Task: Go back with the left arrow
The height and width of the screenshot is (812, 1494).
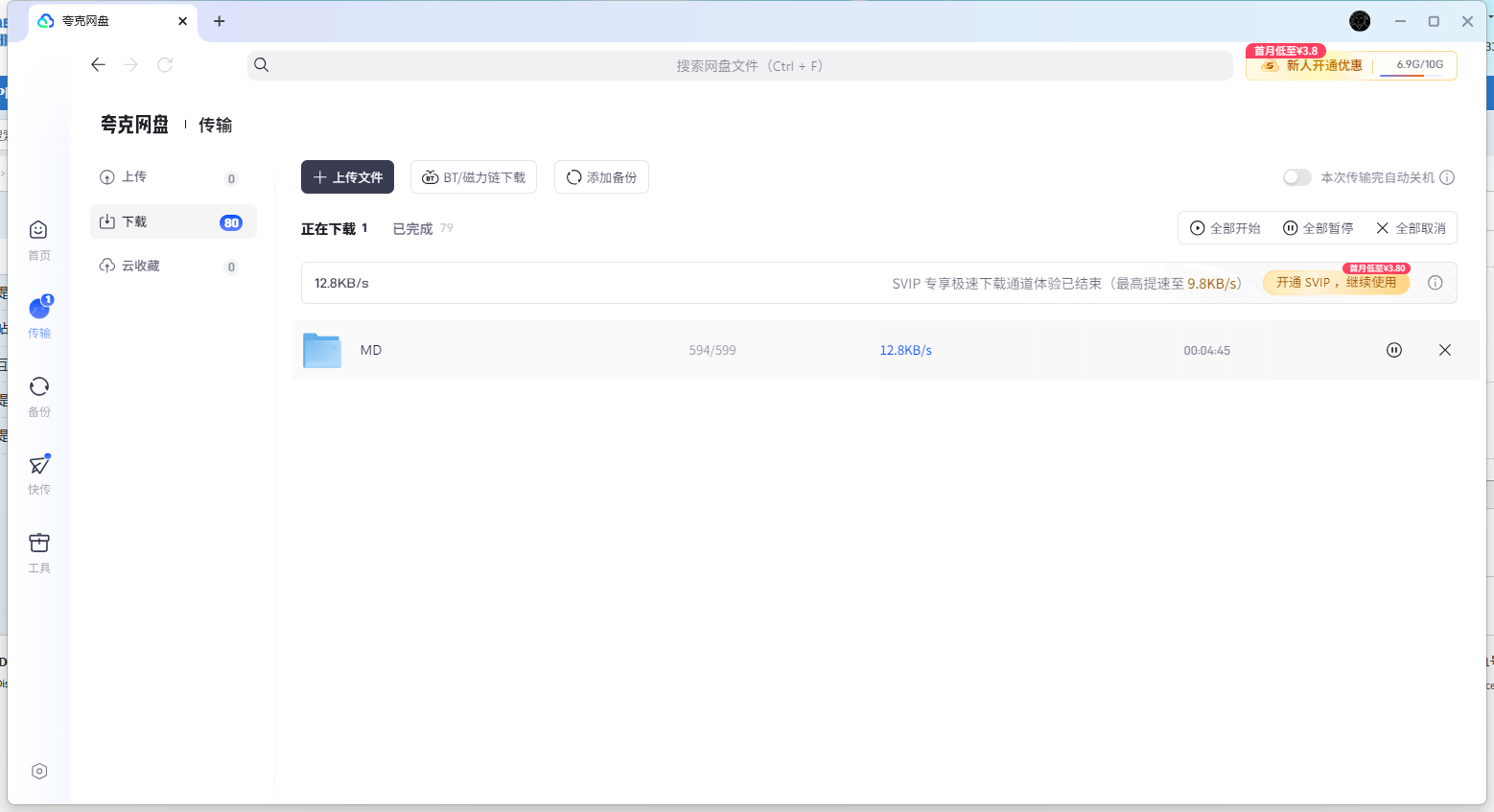Action: tap(98, 64)
